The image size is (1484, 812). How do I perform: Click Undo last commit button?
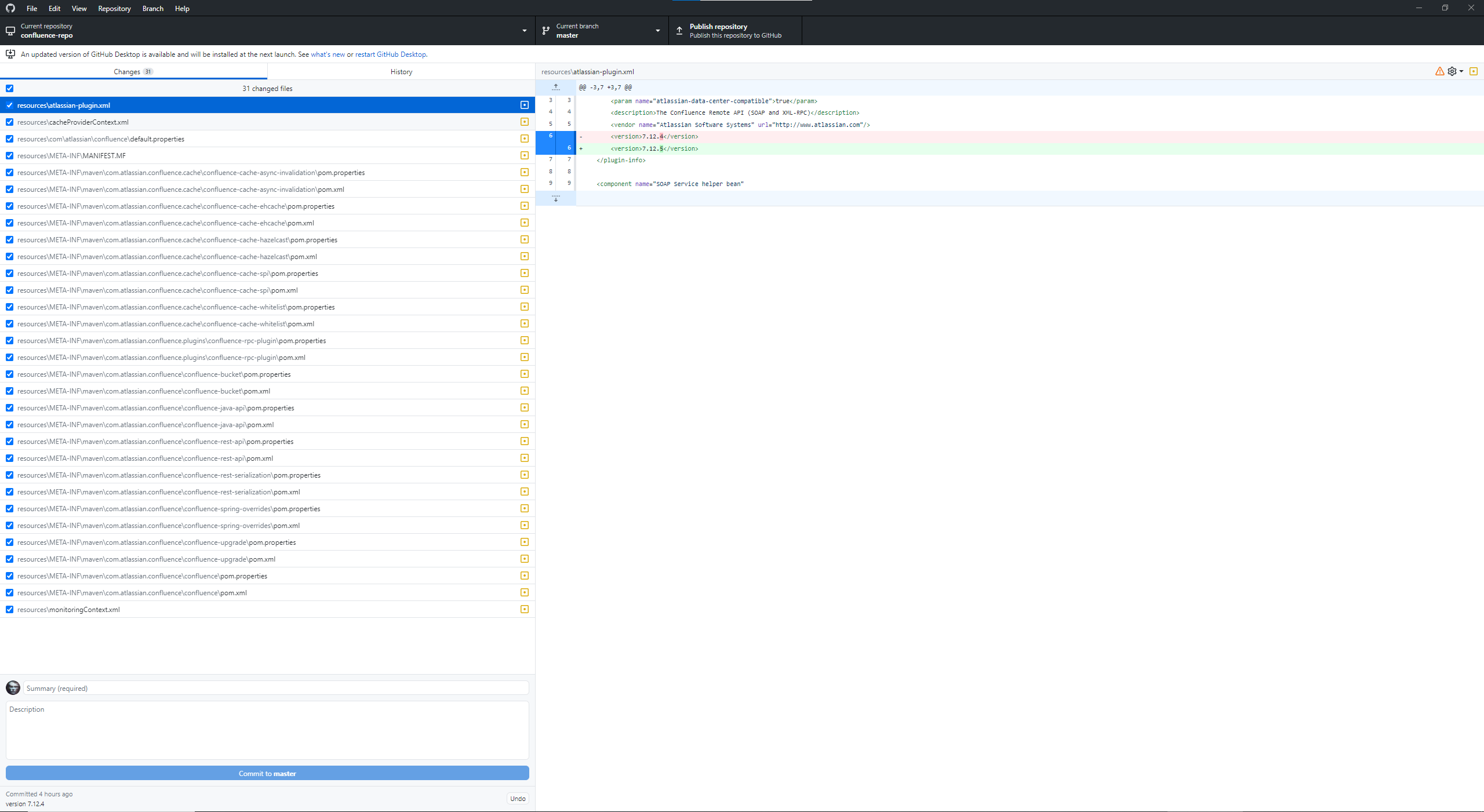click(518, 798)
